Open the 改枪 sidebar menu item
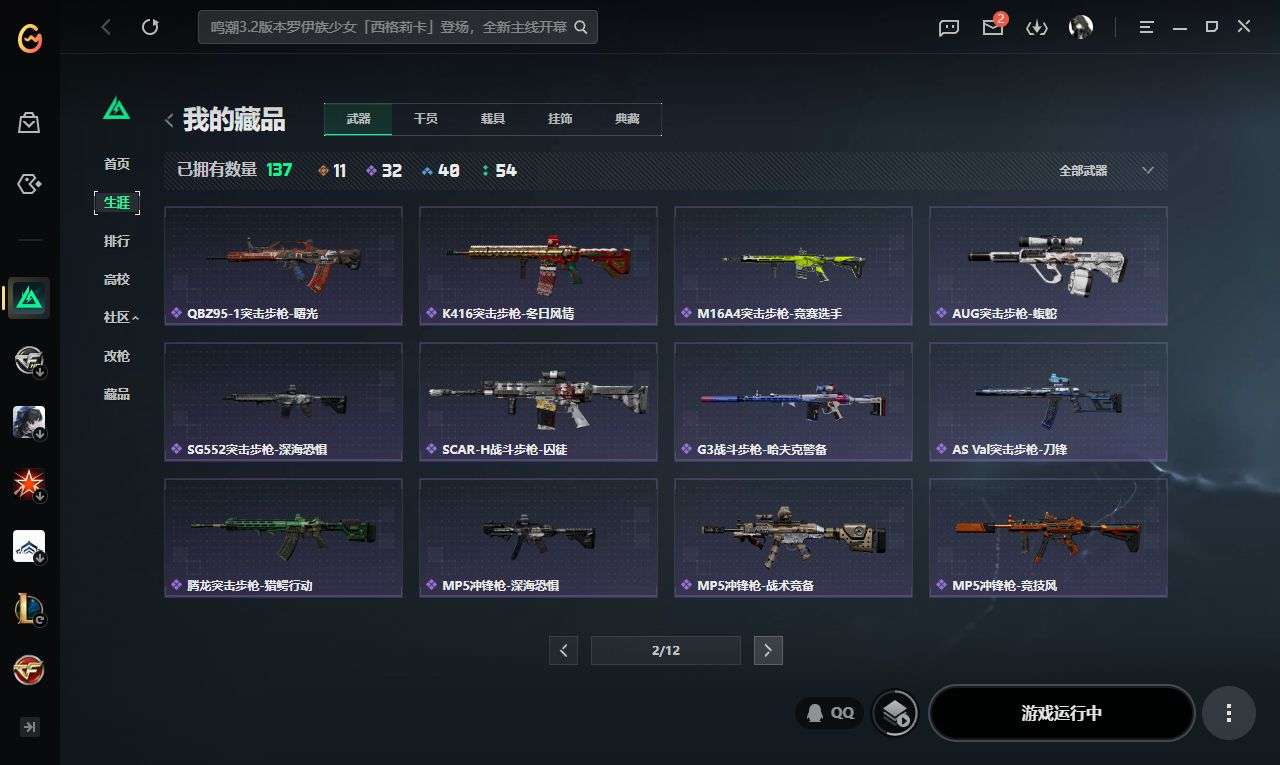Viewport: 1280px width, 765px height. (117, 356)
